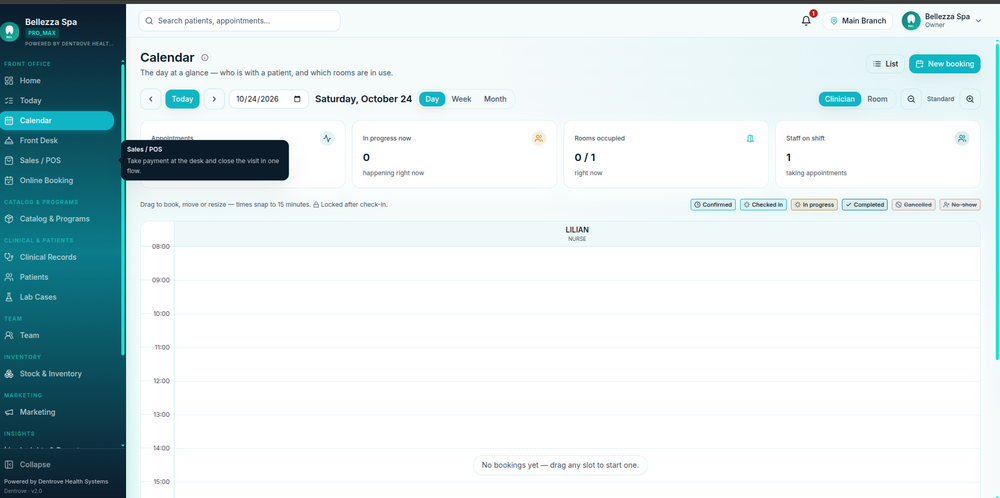Viewport: 1000px width, 498px height.
Task: Switch to Clinician grouping
Action: [840, 99]
